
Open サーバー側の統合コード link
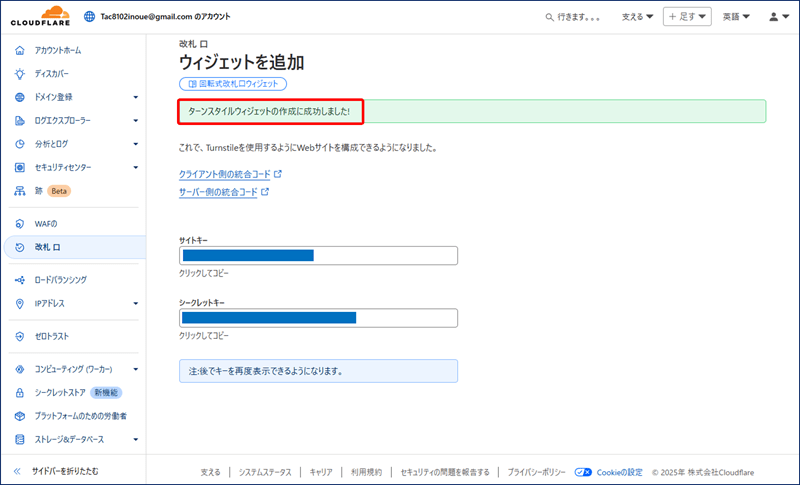pyautogui.click(x=218, y=192)
